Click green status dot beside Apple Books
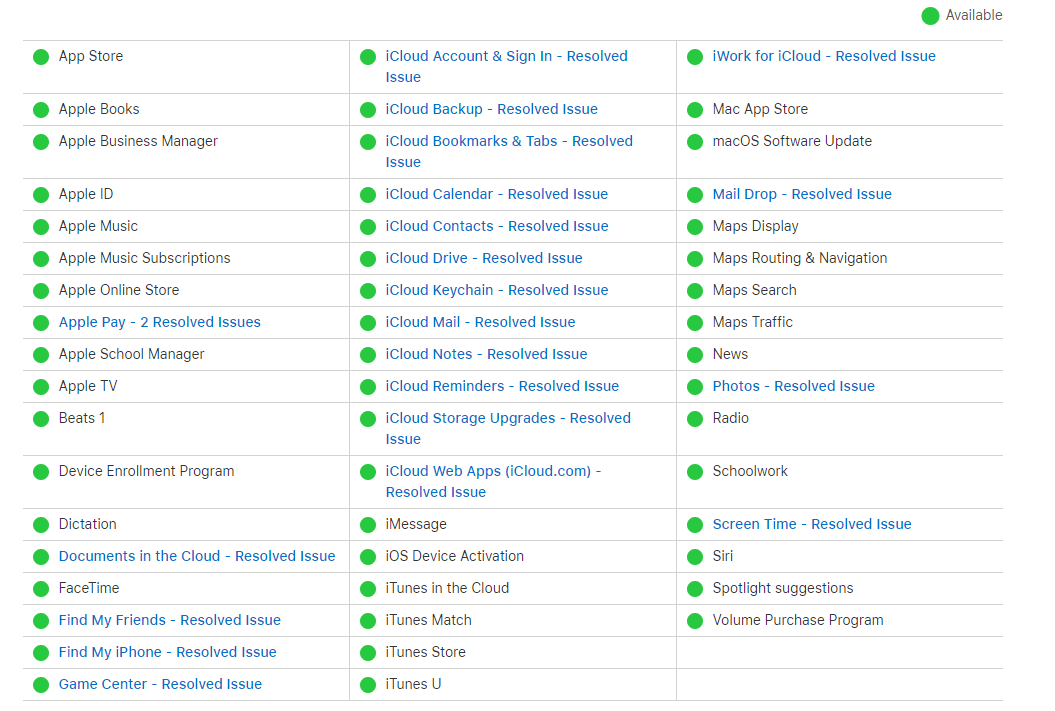Viewport: 1055px width, 711px height. tap(41, 110)
